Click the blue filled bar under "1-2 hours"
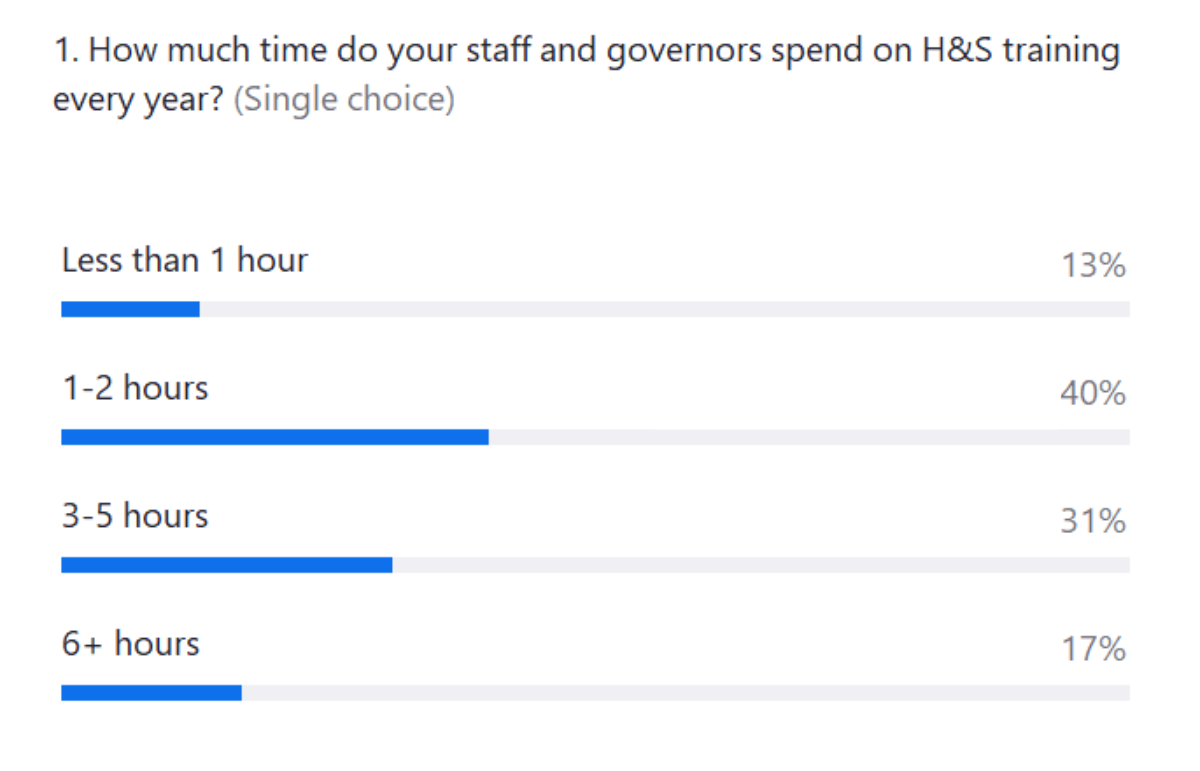Screen dimensions: 1200x771 [x=275, y=437]
